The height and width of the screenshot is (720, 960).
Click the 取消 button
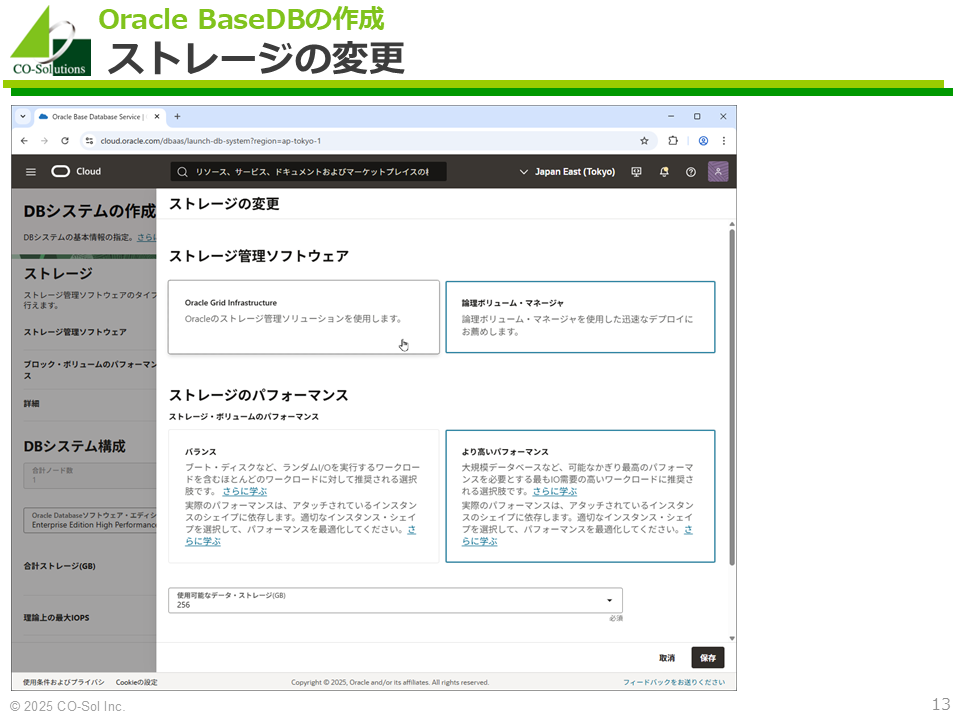pos(667,658)
